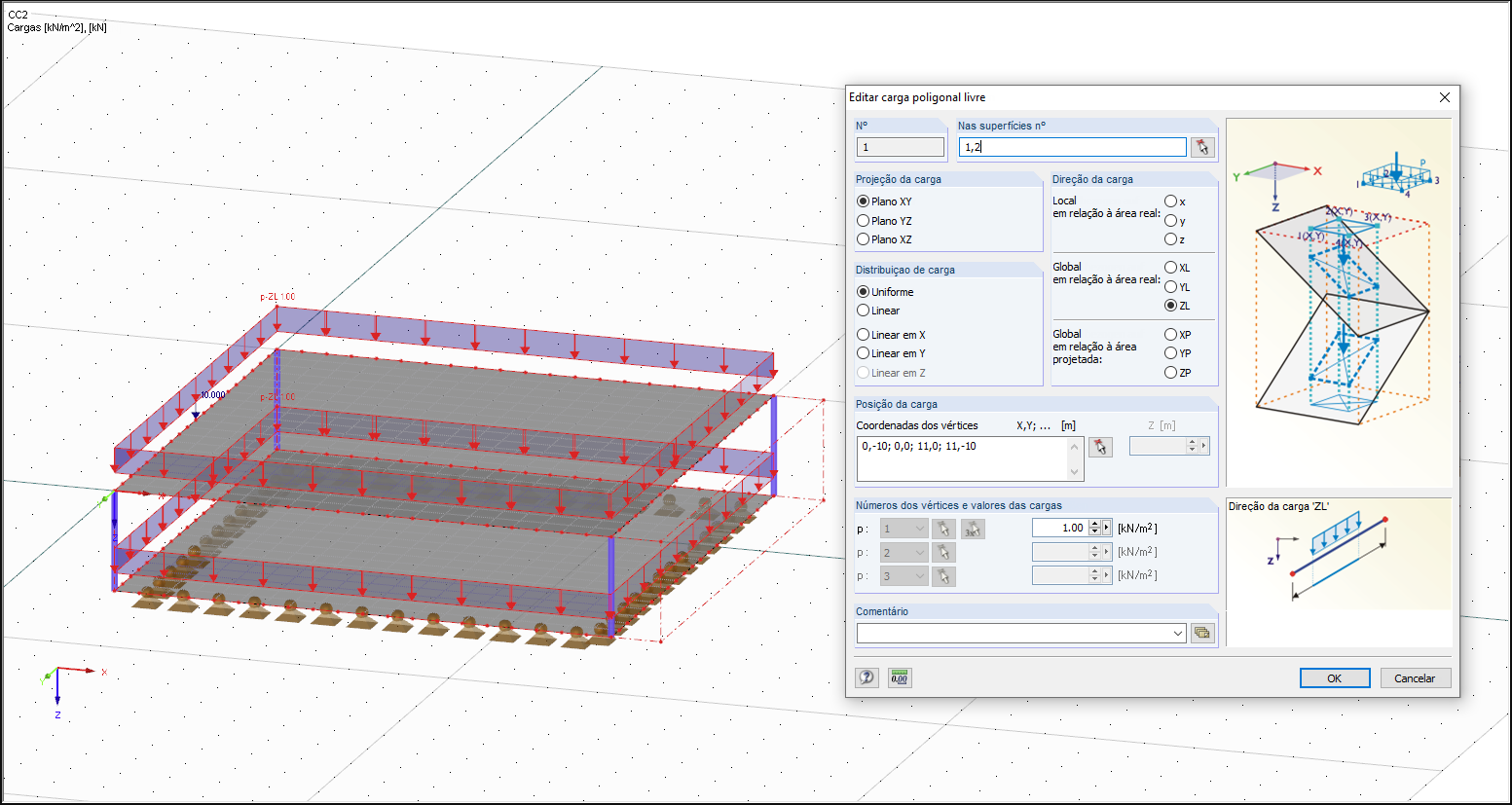Viewport: 1512px width, 805px height.
Task: Open the vertex number 1 dropdown
Action: click(x=904, y=529)
